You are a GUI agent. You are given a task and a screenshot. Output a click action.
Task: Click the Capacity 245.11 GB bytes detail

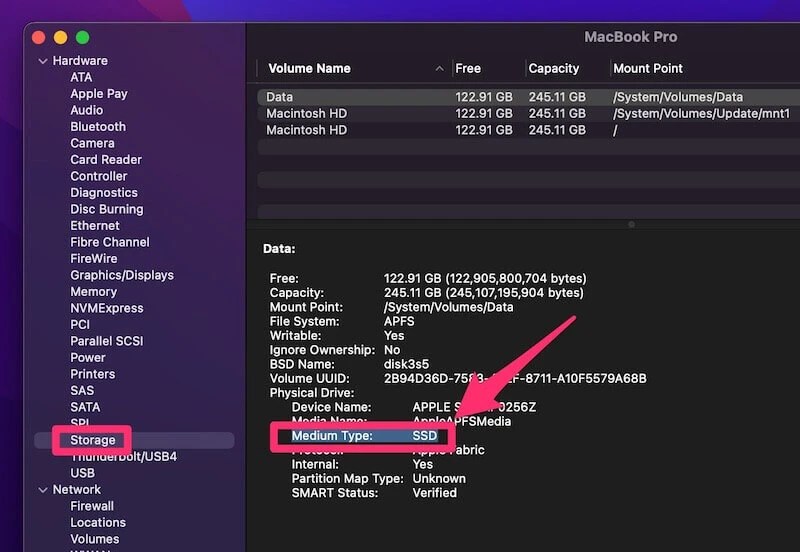click(x=484, y=293)
